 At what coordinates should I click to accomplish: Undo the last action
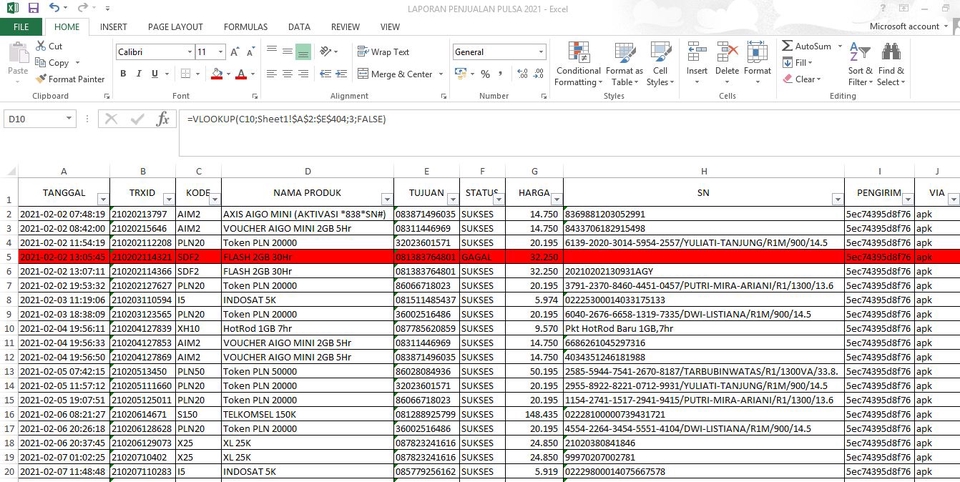click(x=54, y=8)
